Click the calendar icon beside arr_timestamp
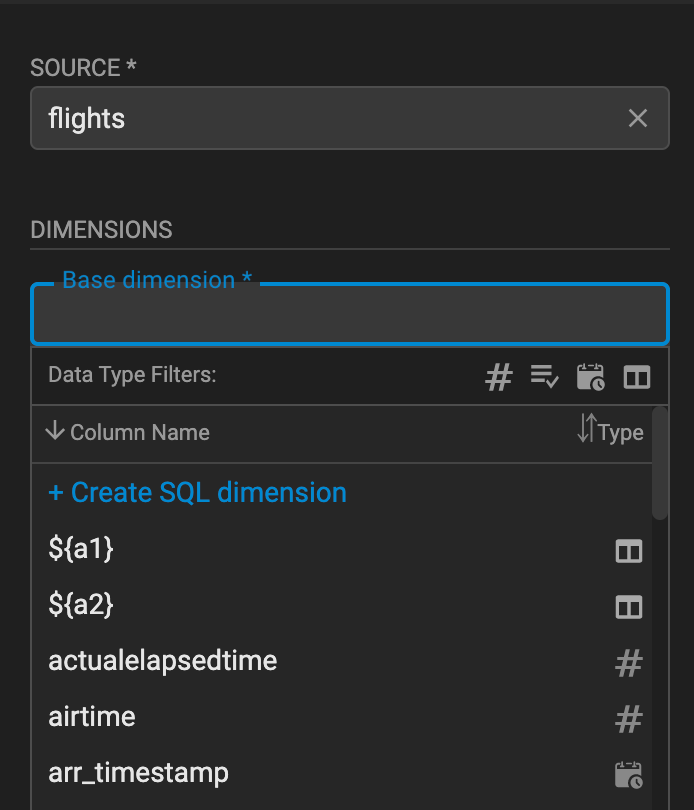 pyautogui.click(x=629, y=775)
